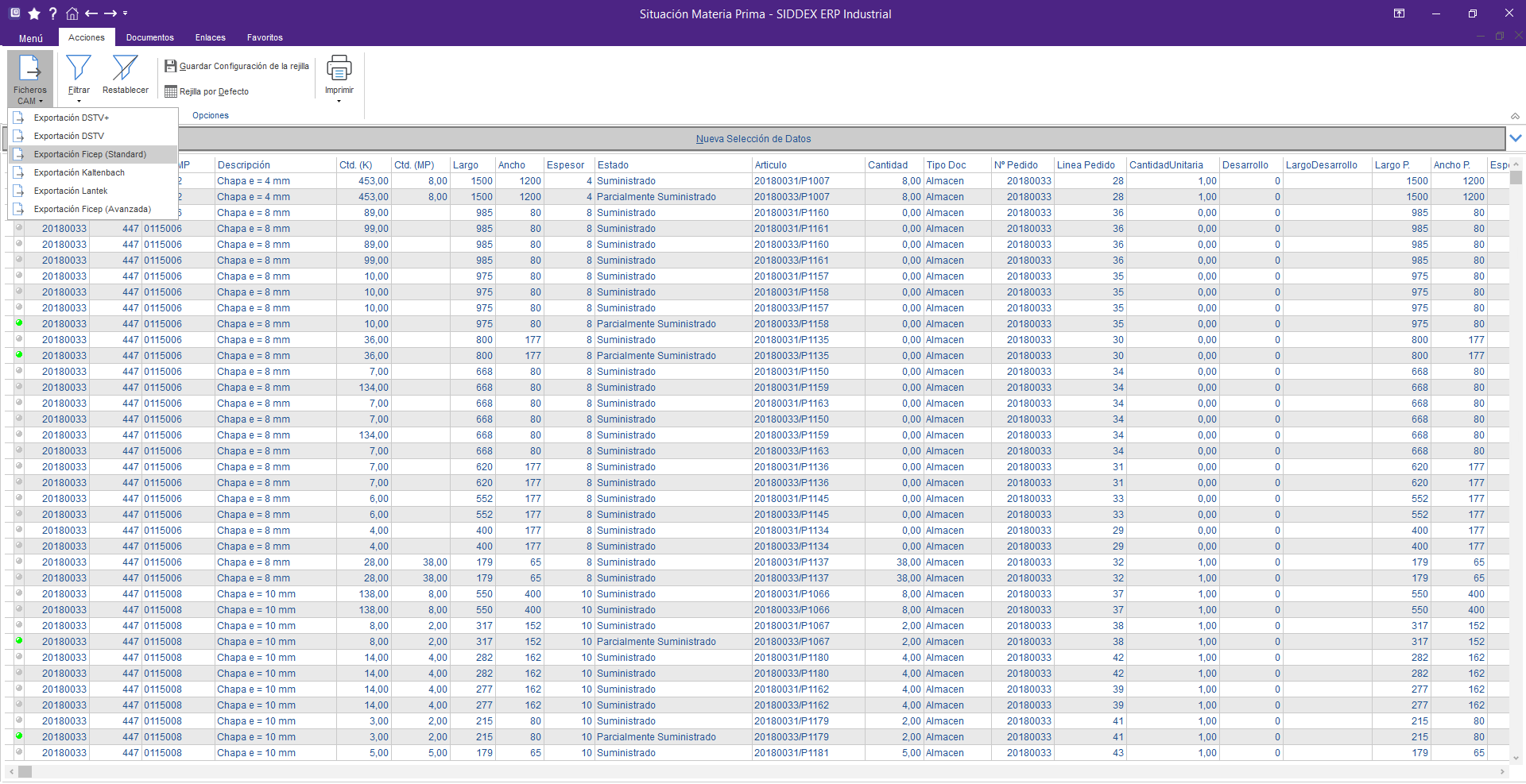The height and width of the screenshot is (784, 1526).
Task: Click Guardar Configuración de la rejilla
Action: click(237, 66)
